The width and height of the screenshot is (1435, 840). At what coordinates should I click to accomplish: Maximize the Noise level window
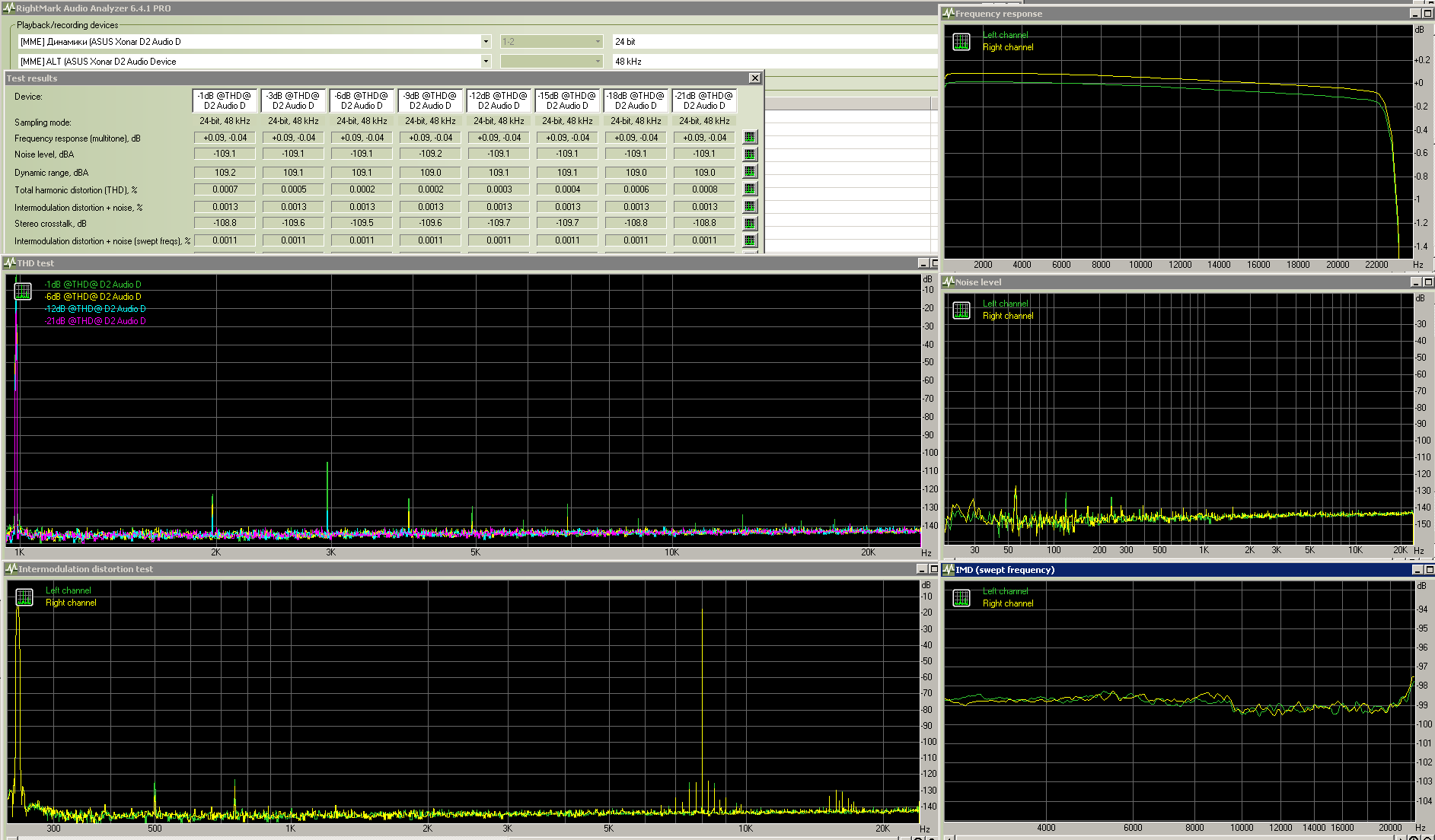1428,282
